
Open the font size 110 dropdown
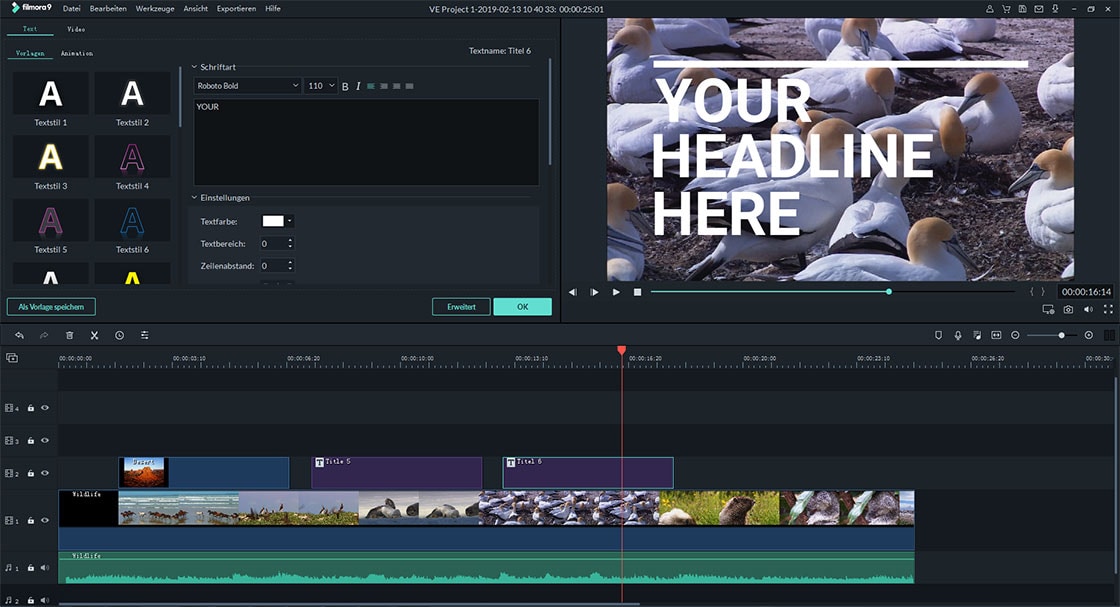321,86
